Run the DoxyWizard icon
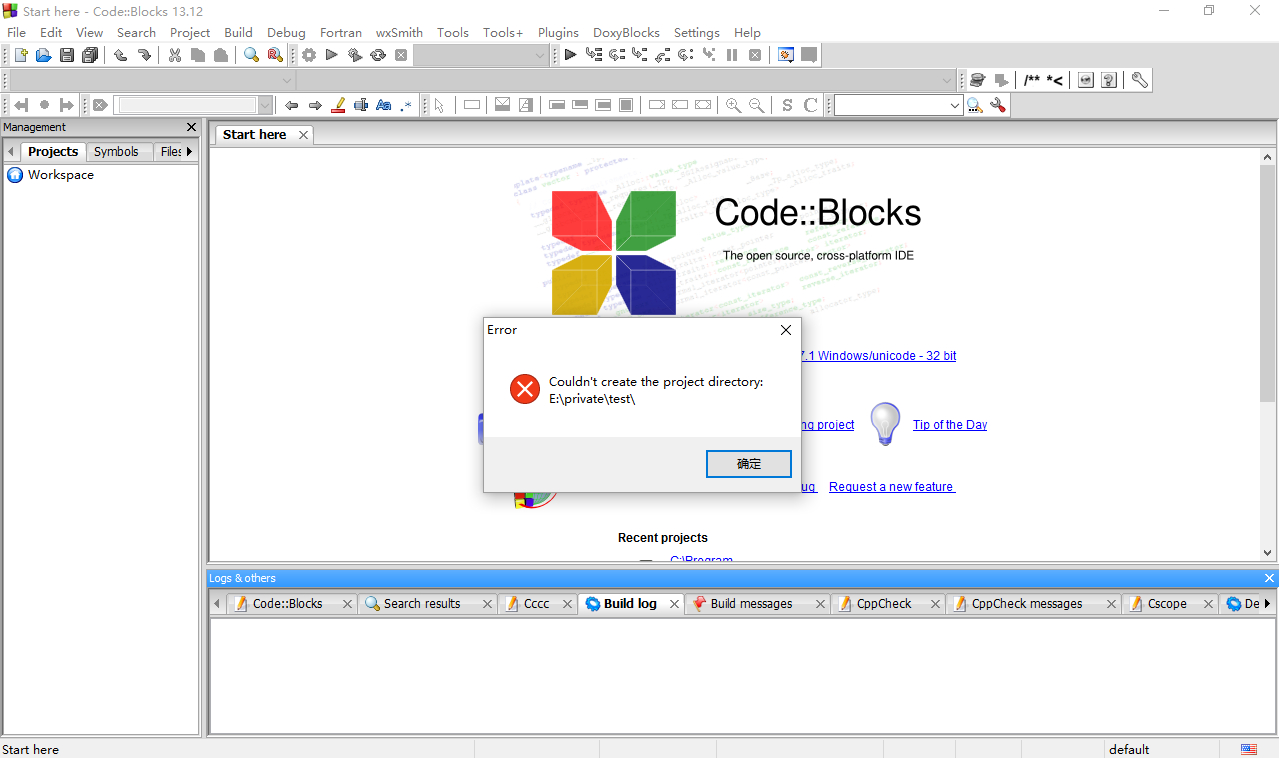Image resolution: width=1279 pixels, height=758 pixels. (x=977, y=80)
